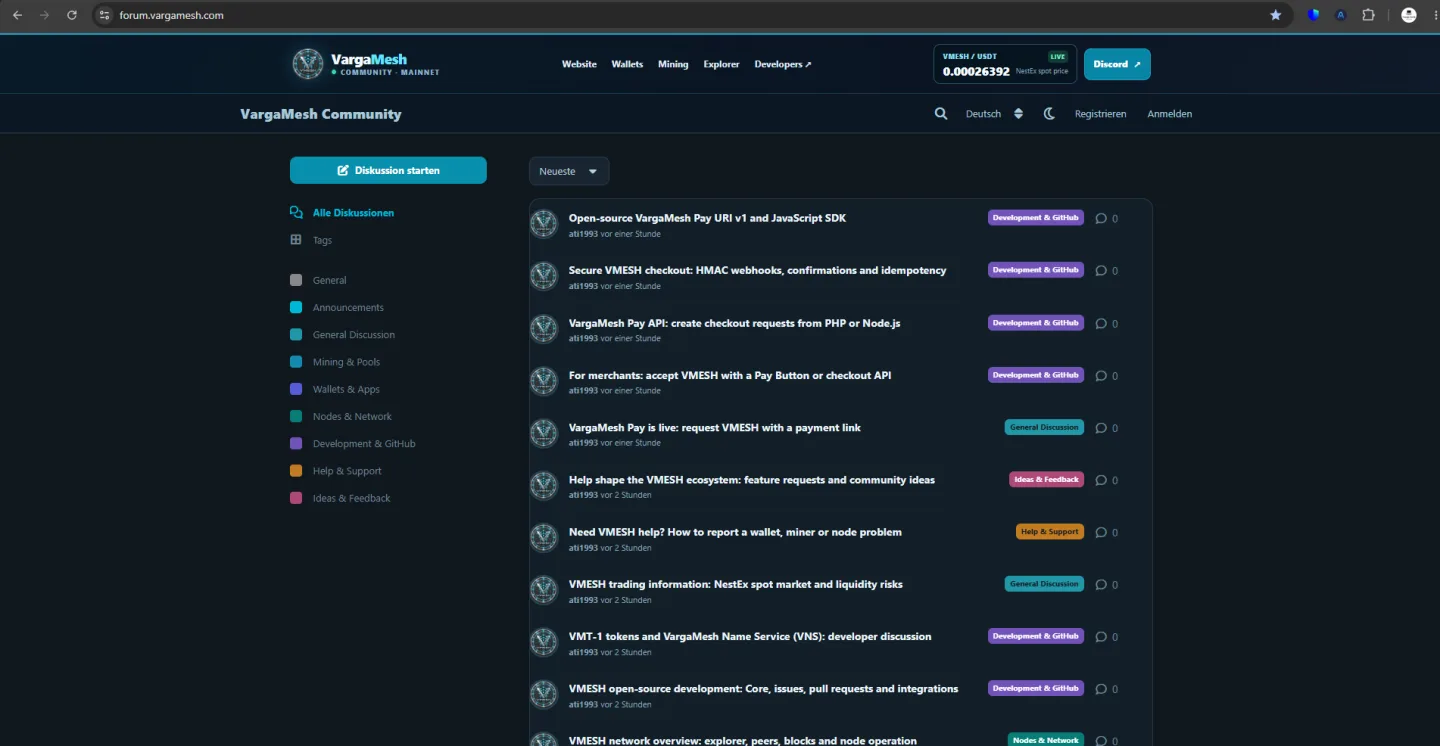The height and width of the screenshot is (746, 1440).
Task: Click reply count icon on VargaMesh Pay is live
Action: tap(1101, 428)
